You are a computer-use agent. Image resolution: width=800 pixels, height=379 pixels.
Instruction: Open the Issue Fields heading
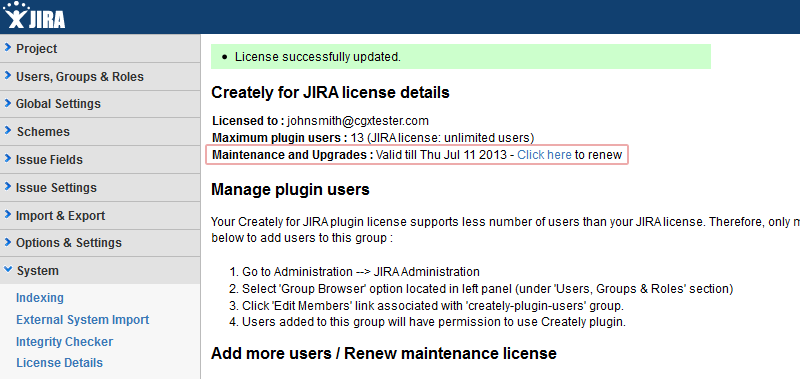(x=49, y=160)
